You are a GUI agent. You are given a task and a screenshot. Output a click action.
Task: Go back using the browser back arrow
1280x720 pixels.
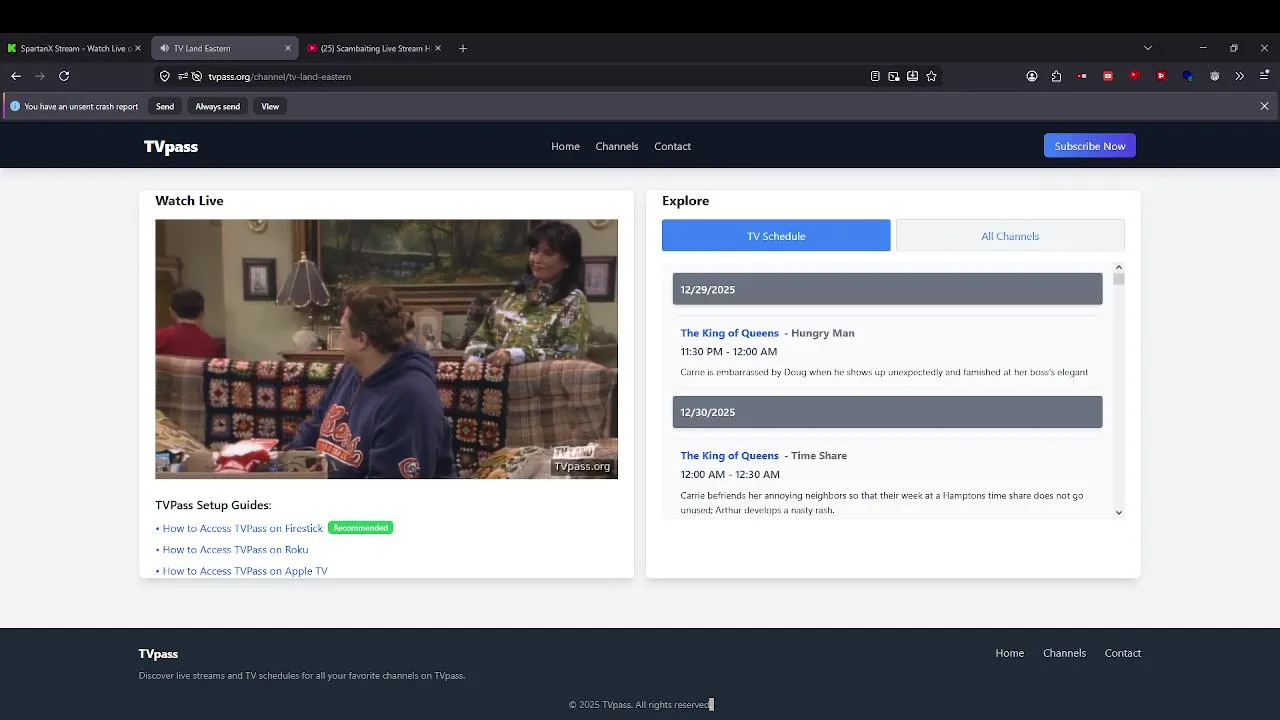click(x=16, y=76)
